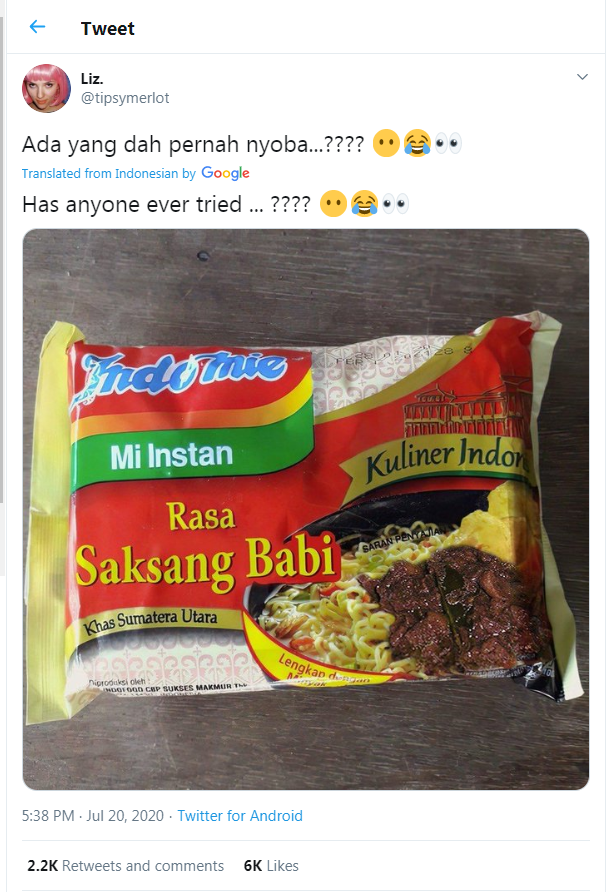Image resolution: width=606 pixels, height=892 pixels.
Task: Click the translated English tweet text
Action: 167,204
